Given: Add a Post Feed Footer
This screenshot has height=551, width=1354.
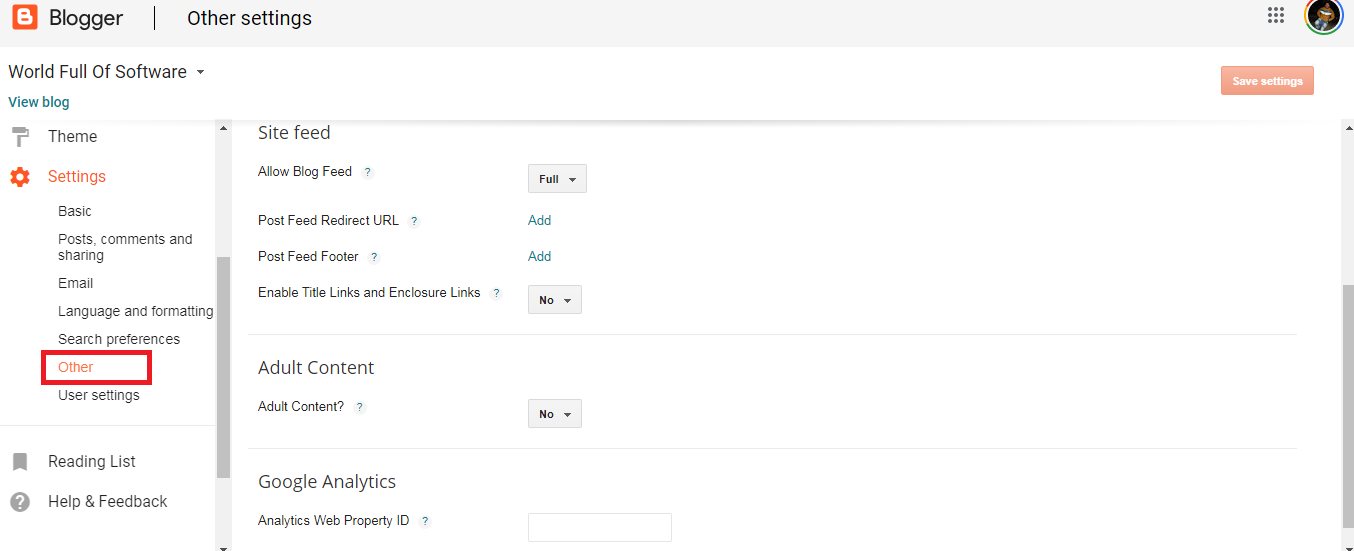Looking at the screenshot, I should (540, 257).
